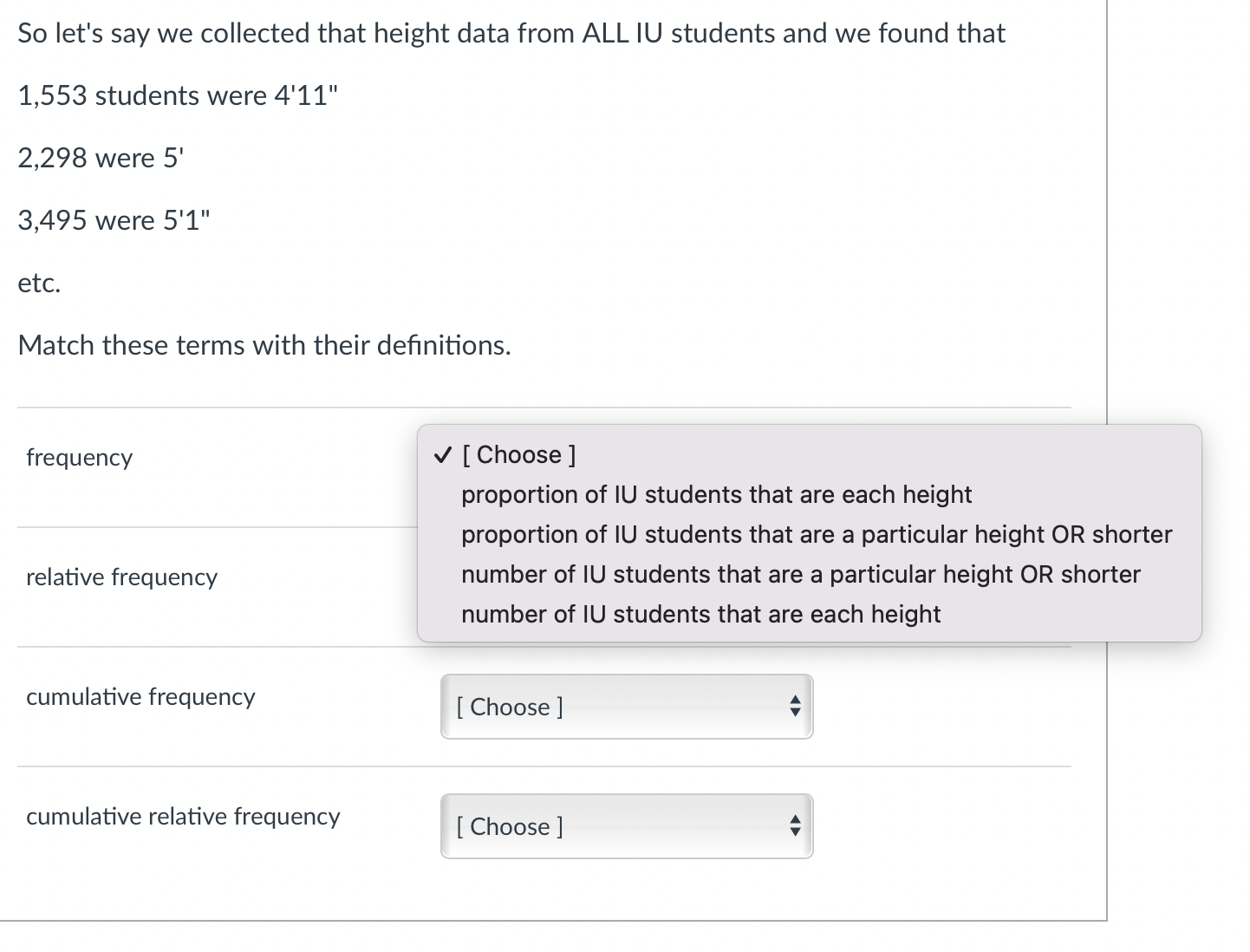The width and height of the screenshot is (1250, 952).
Task: Click the open dropdown options panel
Action: click(x=811, y=533)
